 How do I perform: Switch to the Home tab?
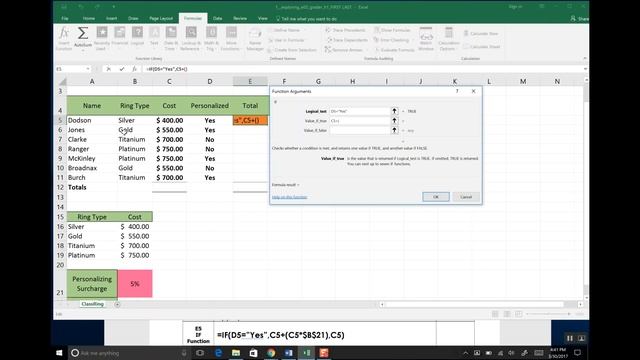tap(89, 18)
